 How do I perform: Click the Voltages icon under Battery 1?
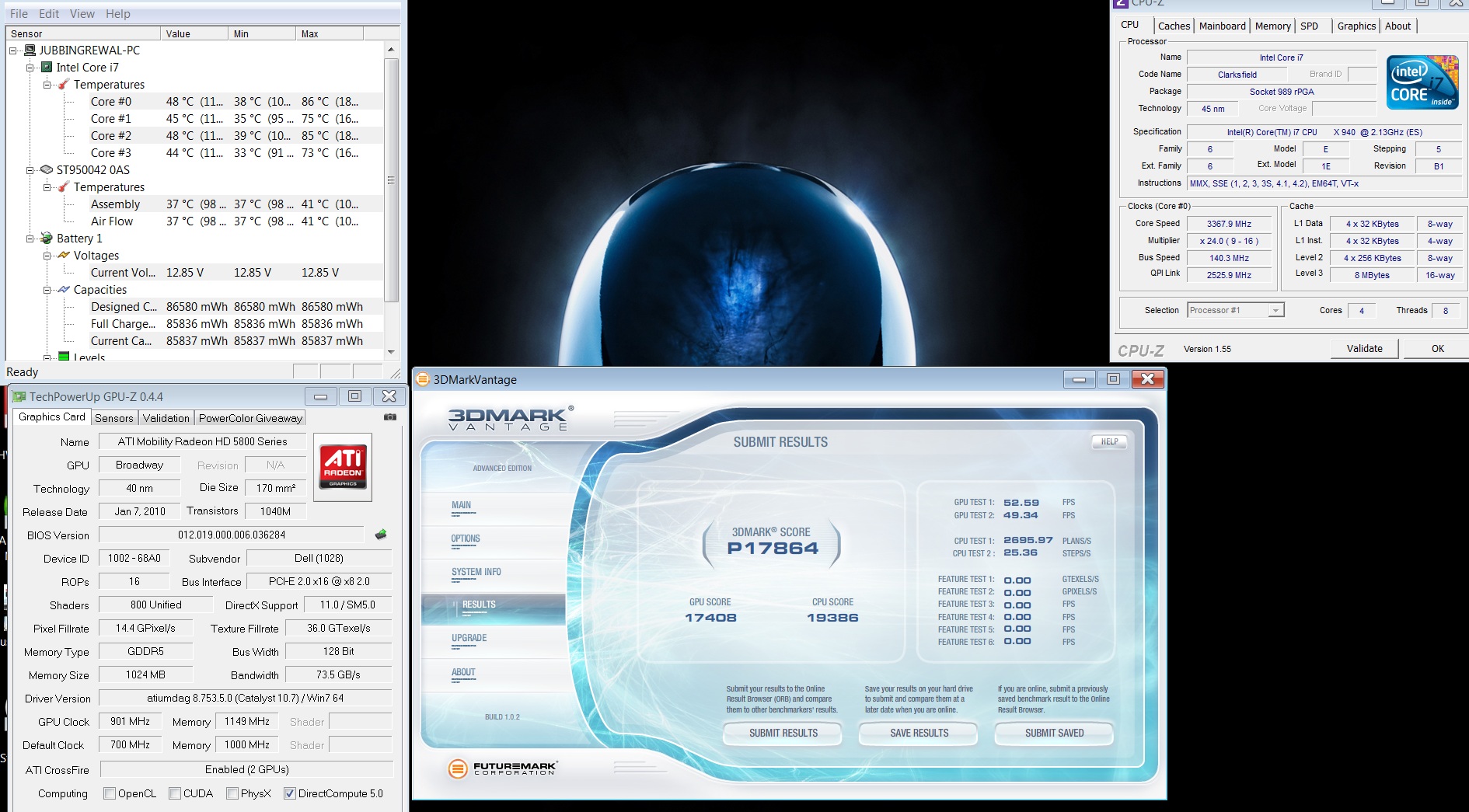tap(64, 256)
